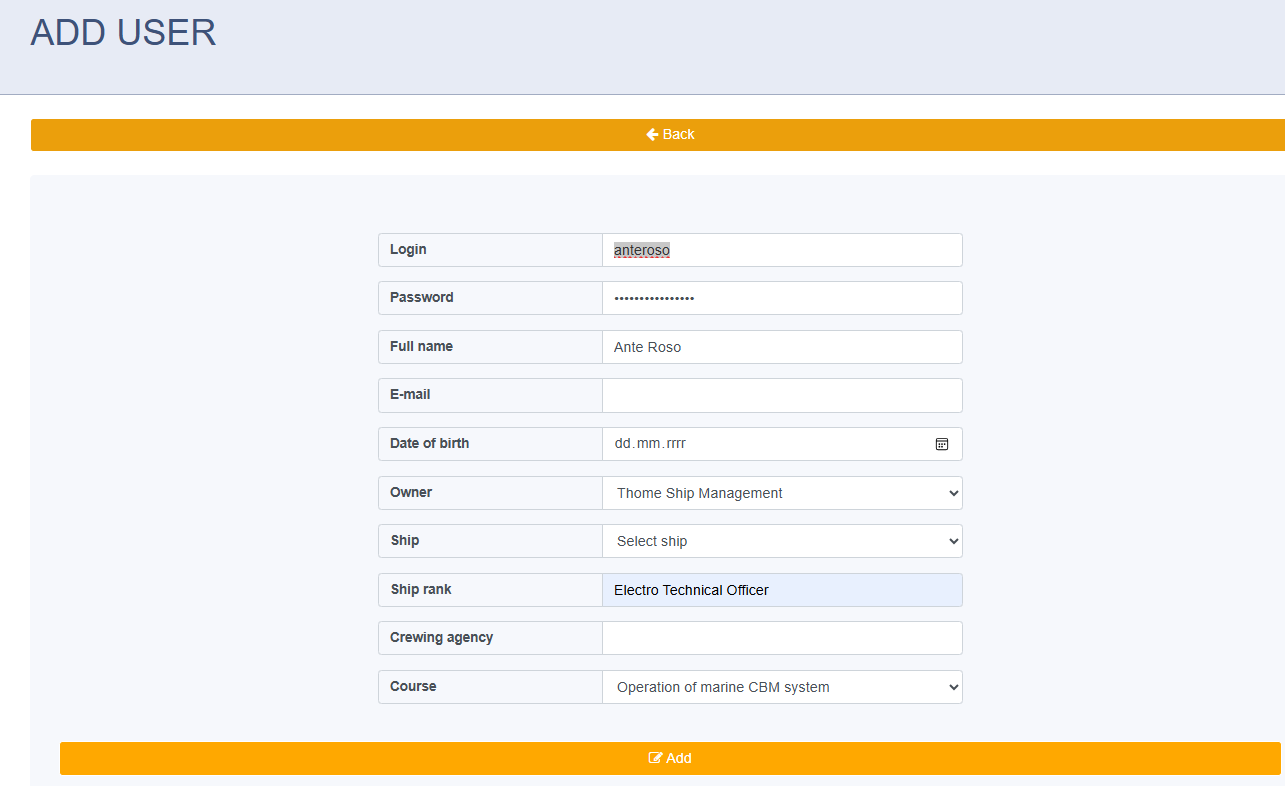This screenshot has height=786, width=1285.
Task: Click the ADD USER page heading
Action: (123, 33)
